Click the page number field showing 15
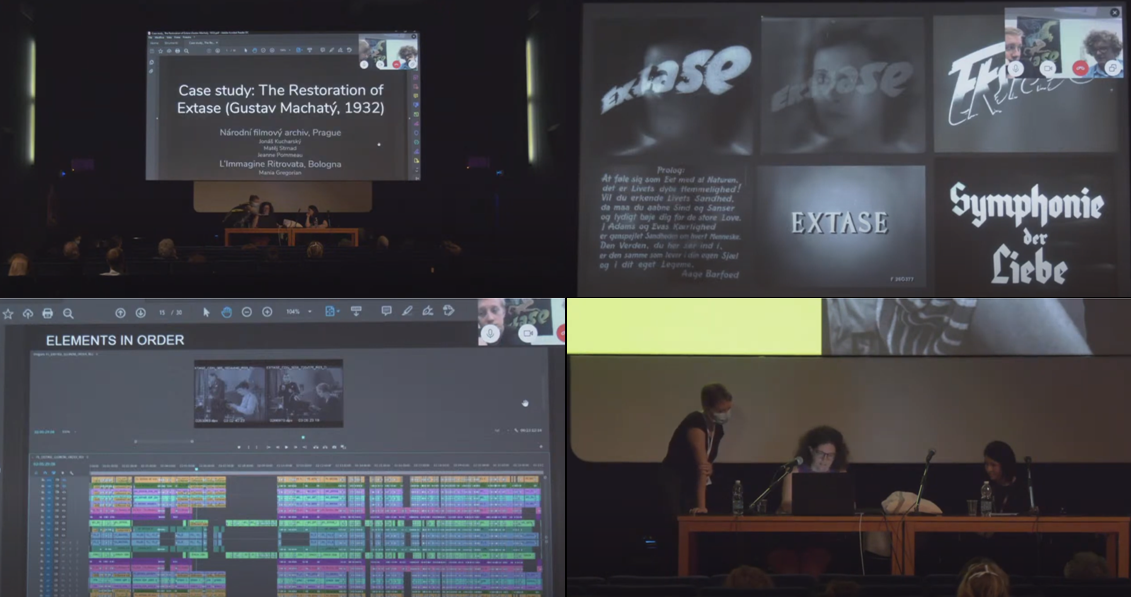 coord(162,313)
